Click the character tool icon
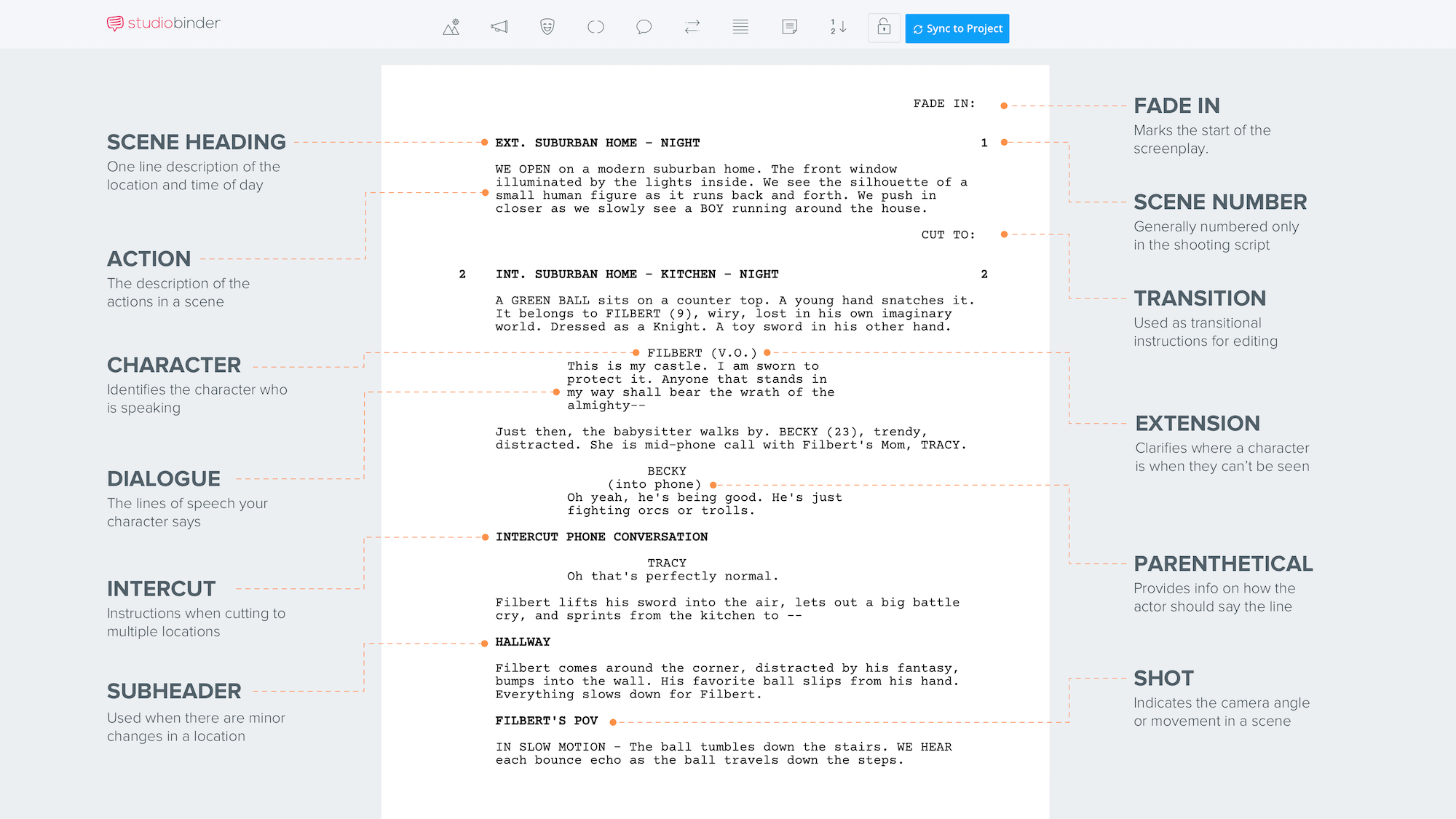 [x=545, y=28]
